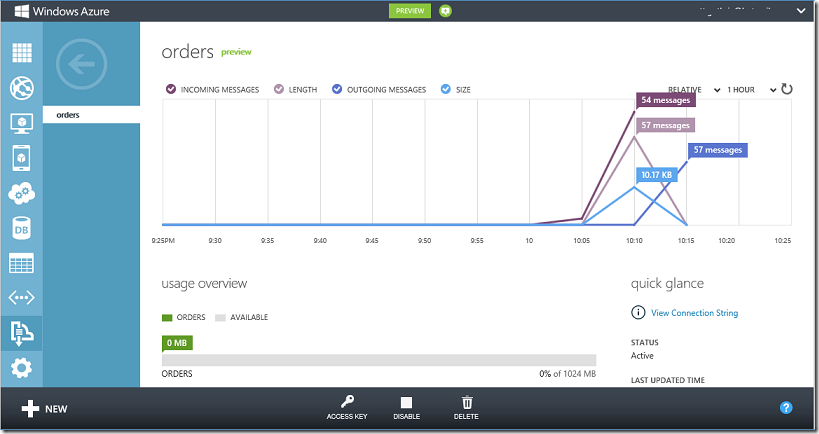This screenshot has width=819, height=434.
Task: Click the blue 57 messages data label
Action: point(718,150)
